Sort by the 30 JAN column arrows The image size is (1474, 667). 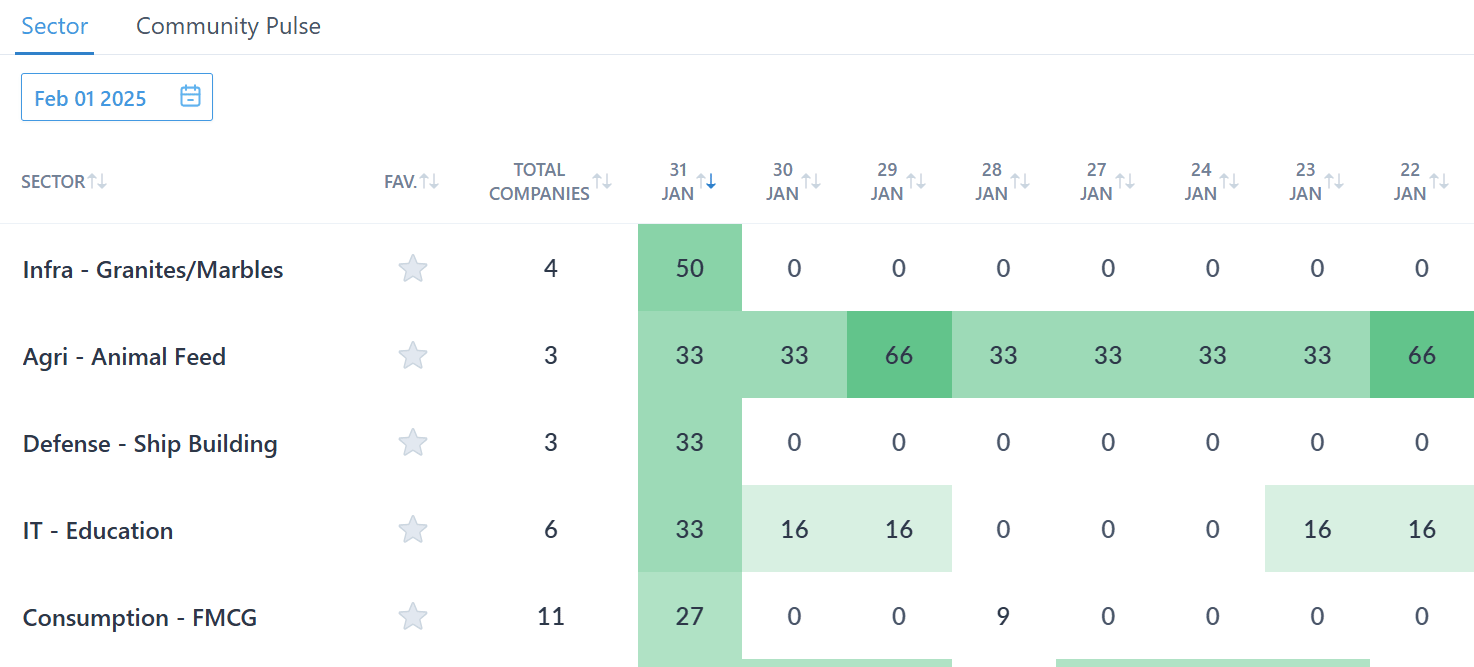click(x=811, y=181)
